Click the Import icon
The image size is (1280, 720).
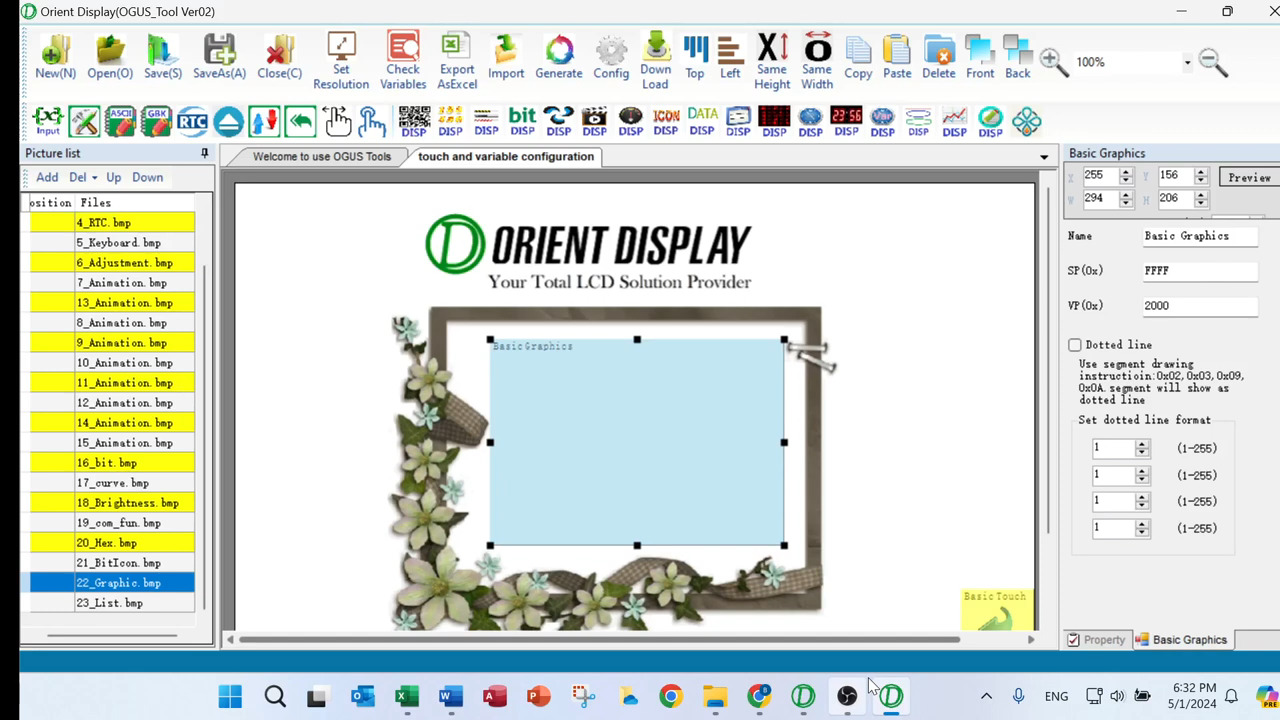tap(506, 57)
